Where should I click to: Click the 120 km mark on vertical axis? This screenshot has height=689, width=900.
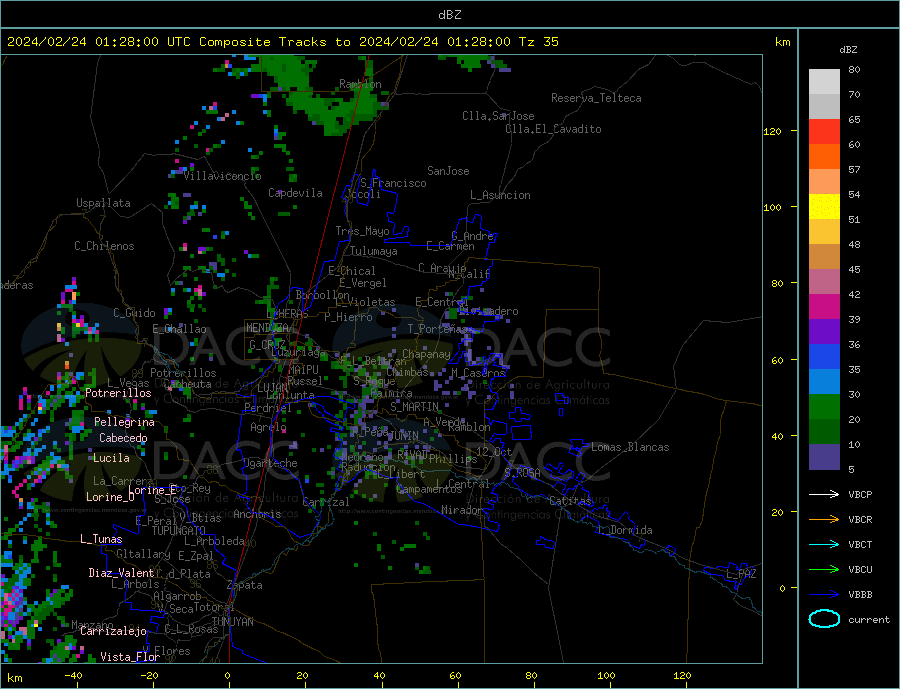[x=772, y=131]
